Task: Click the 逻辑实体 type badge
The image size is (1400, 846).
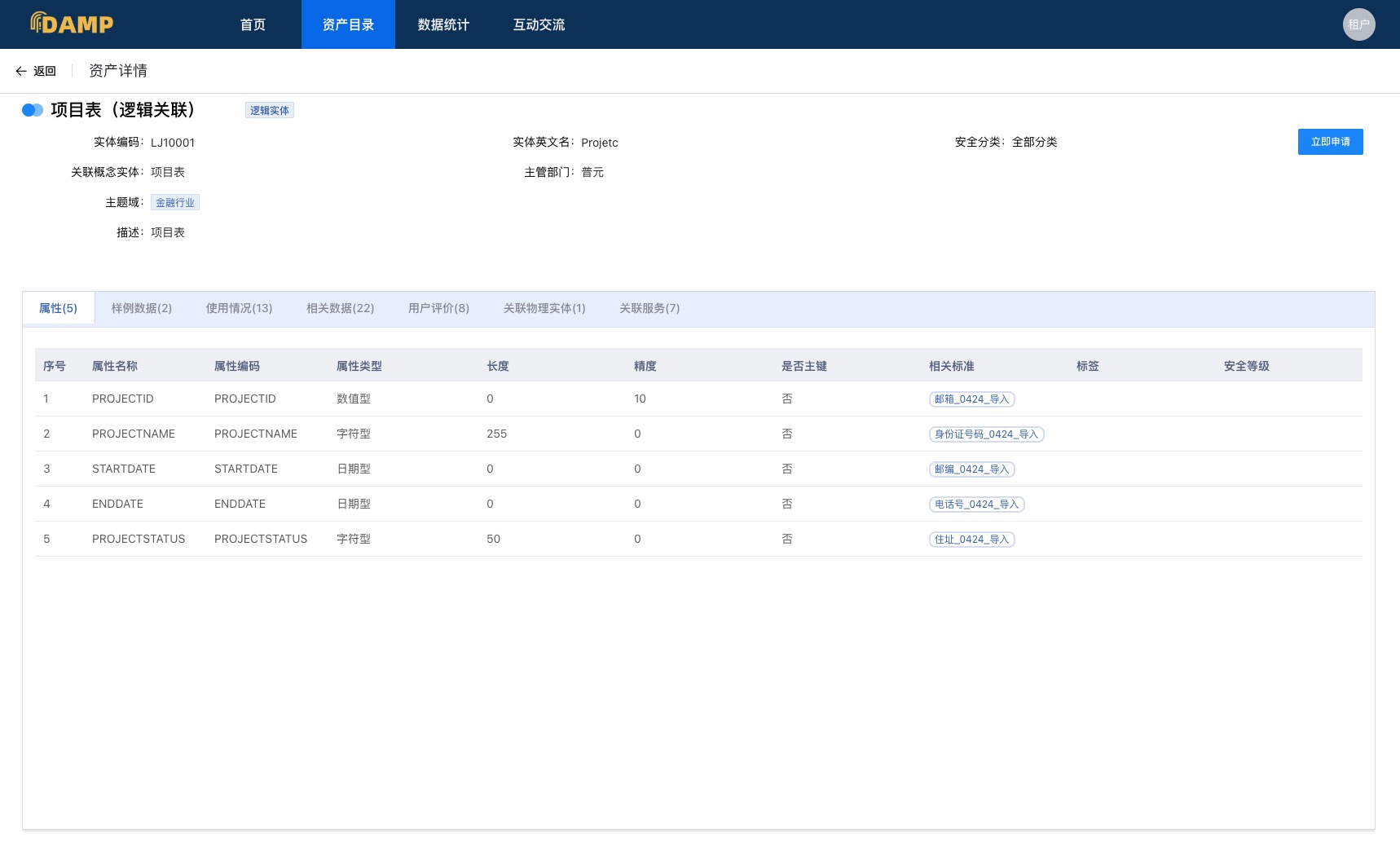Action: point(269,111)
